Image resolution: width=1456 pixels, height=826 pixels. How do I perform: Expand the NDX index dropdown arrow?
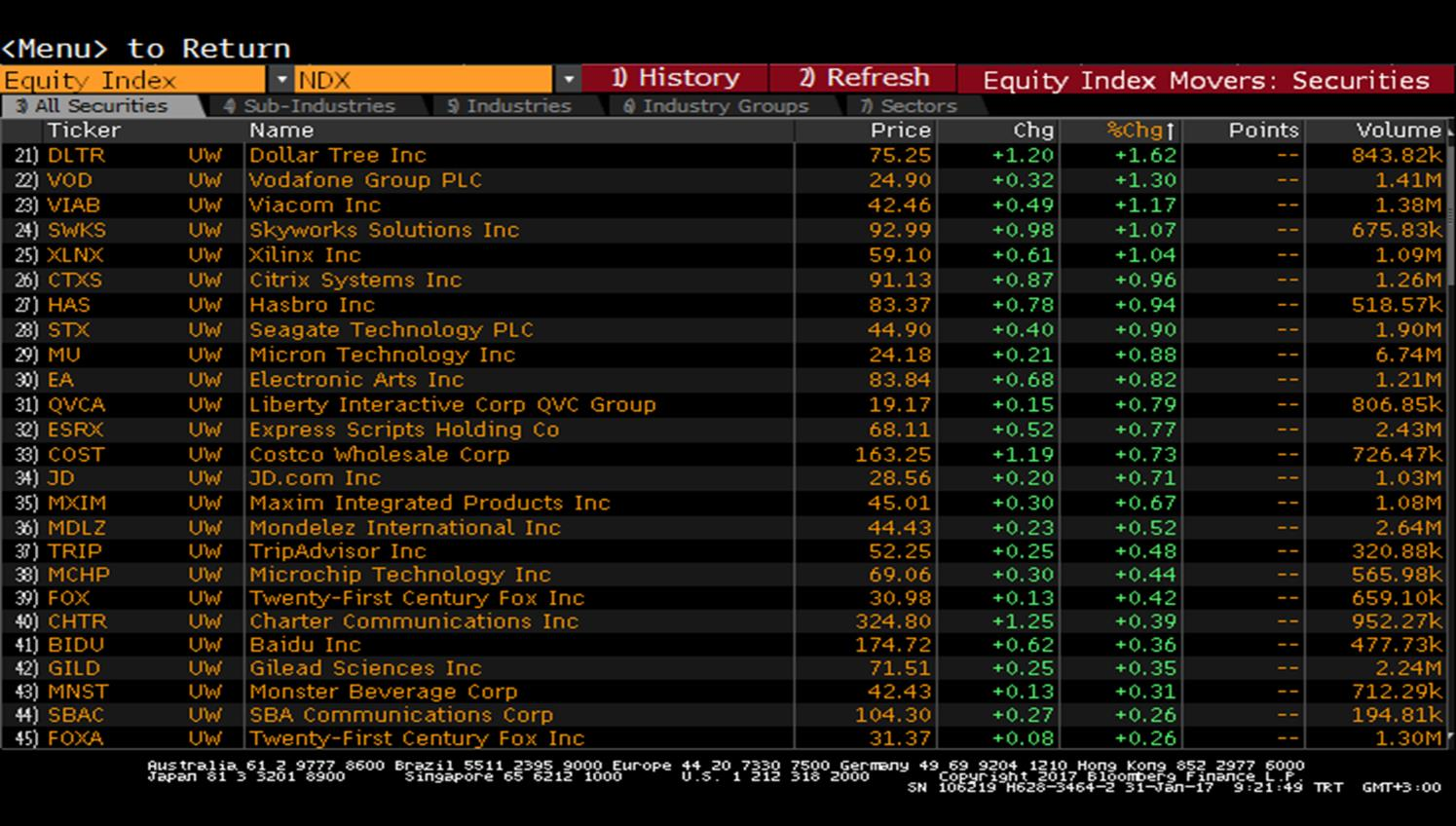pos(568,80)
